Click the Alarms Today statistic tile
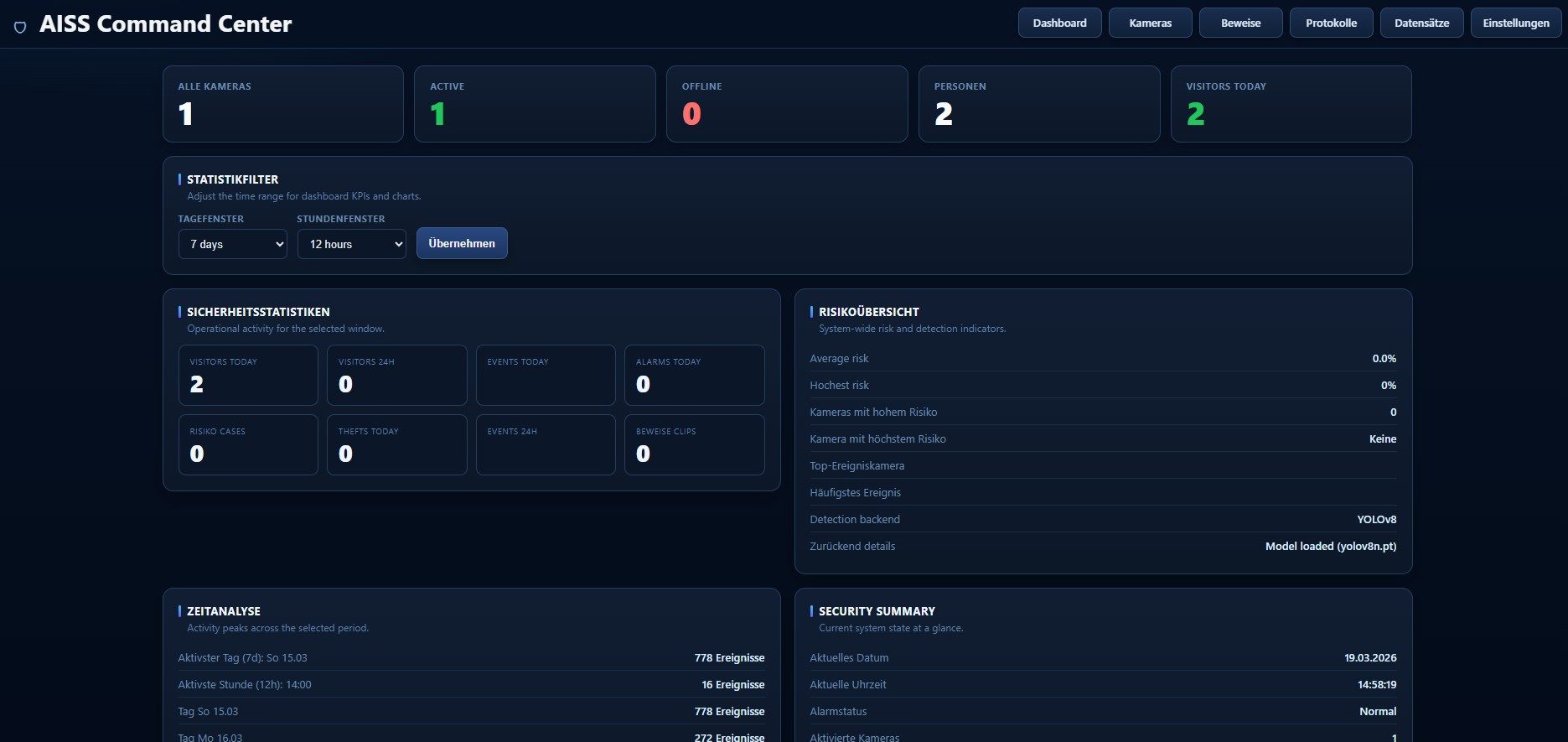This screenshot has width=1568, height=742. coord(694,375)
